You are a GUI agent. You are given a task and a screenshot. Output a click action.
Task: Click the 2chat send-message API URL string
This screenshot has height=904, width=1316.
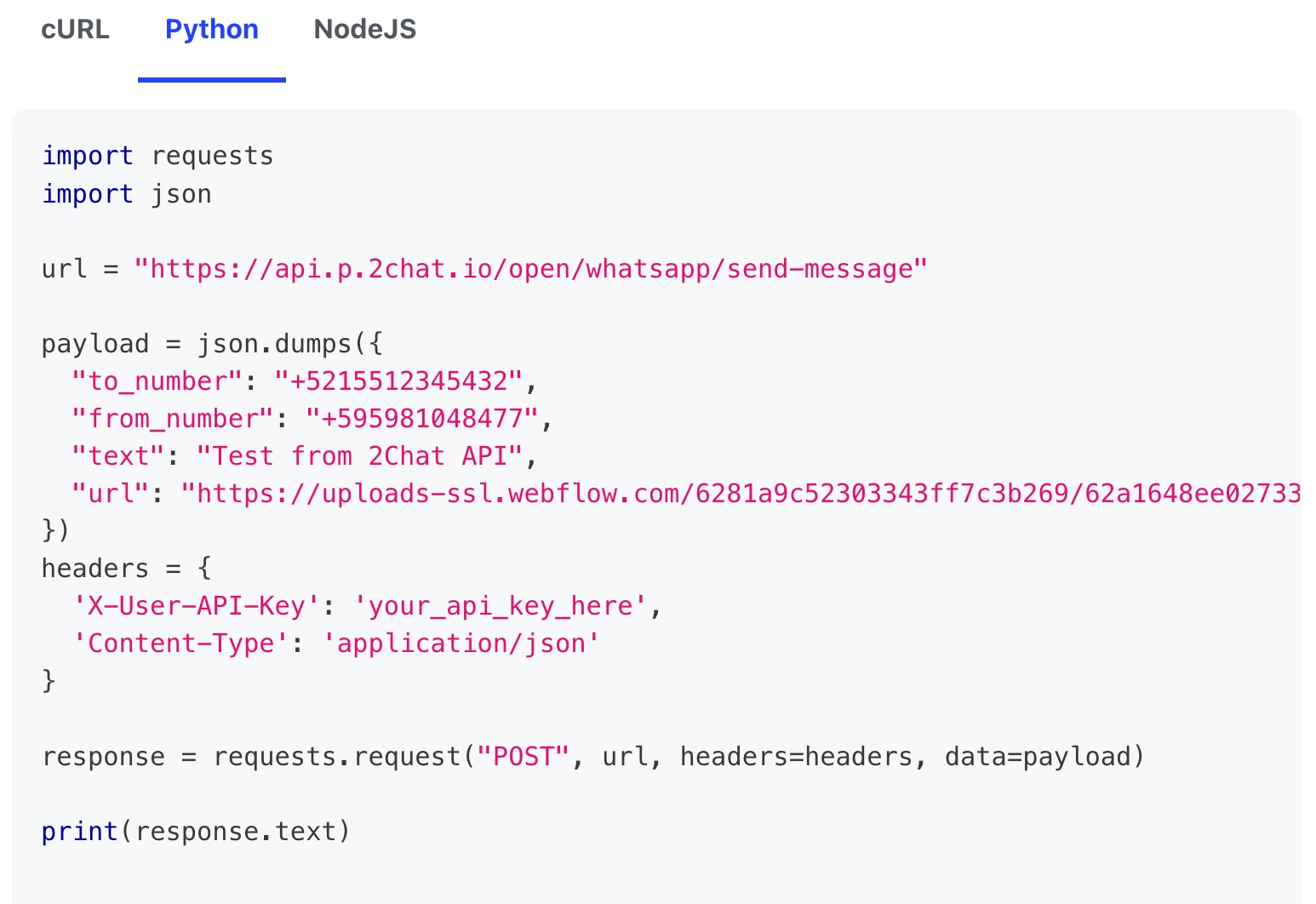pos(530,269)
